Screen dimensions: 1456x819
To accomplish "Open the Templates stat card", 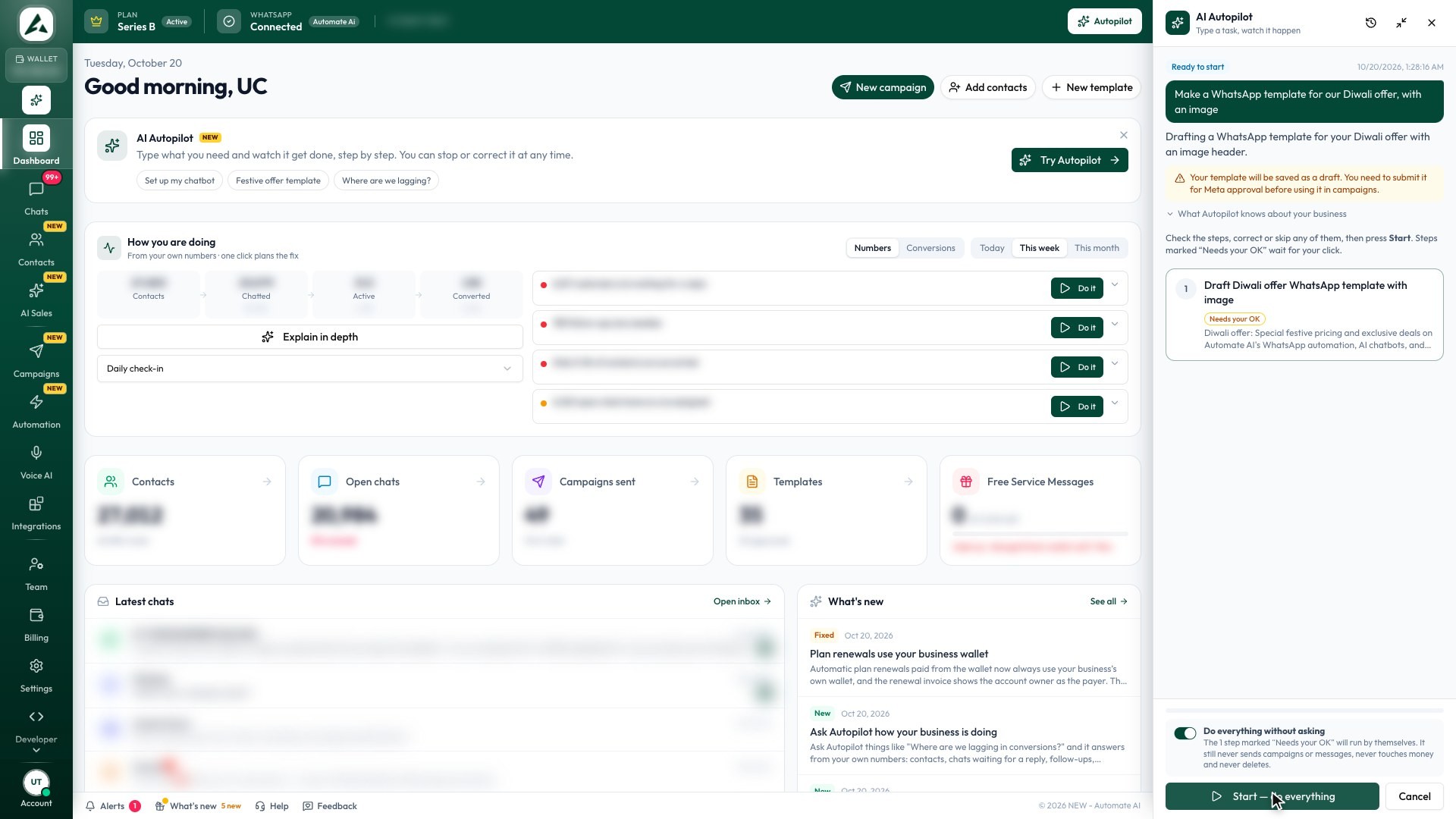I will coord(826,510).
